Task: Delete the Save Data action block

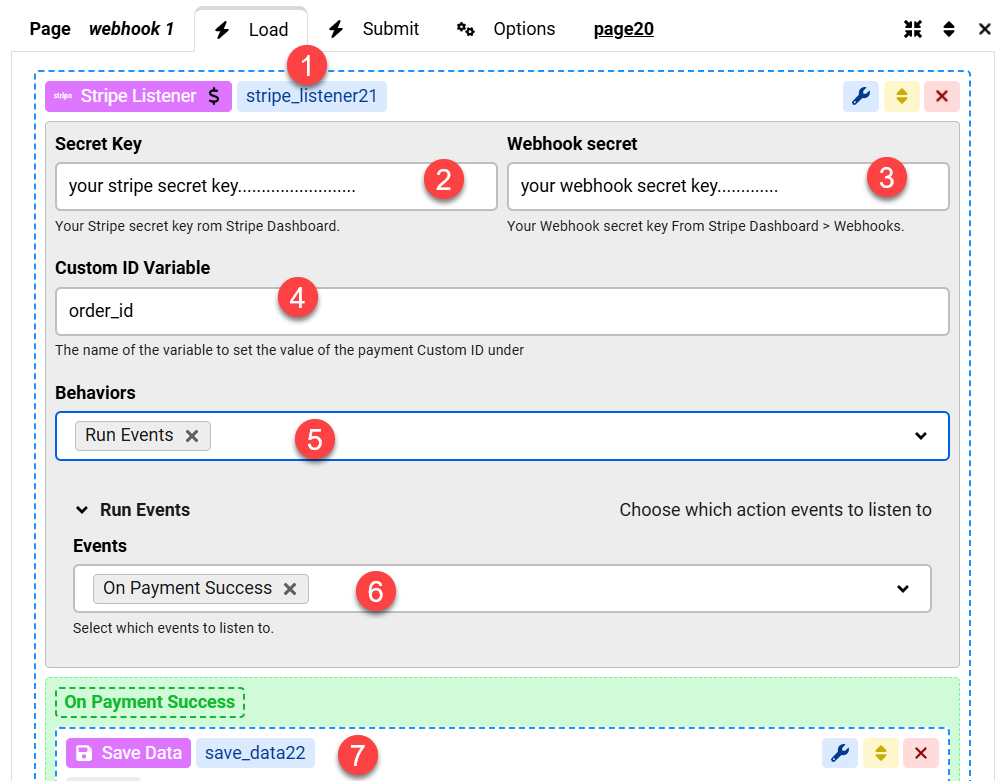Action: tap(921, 753)
